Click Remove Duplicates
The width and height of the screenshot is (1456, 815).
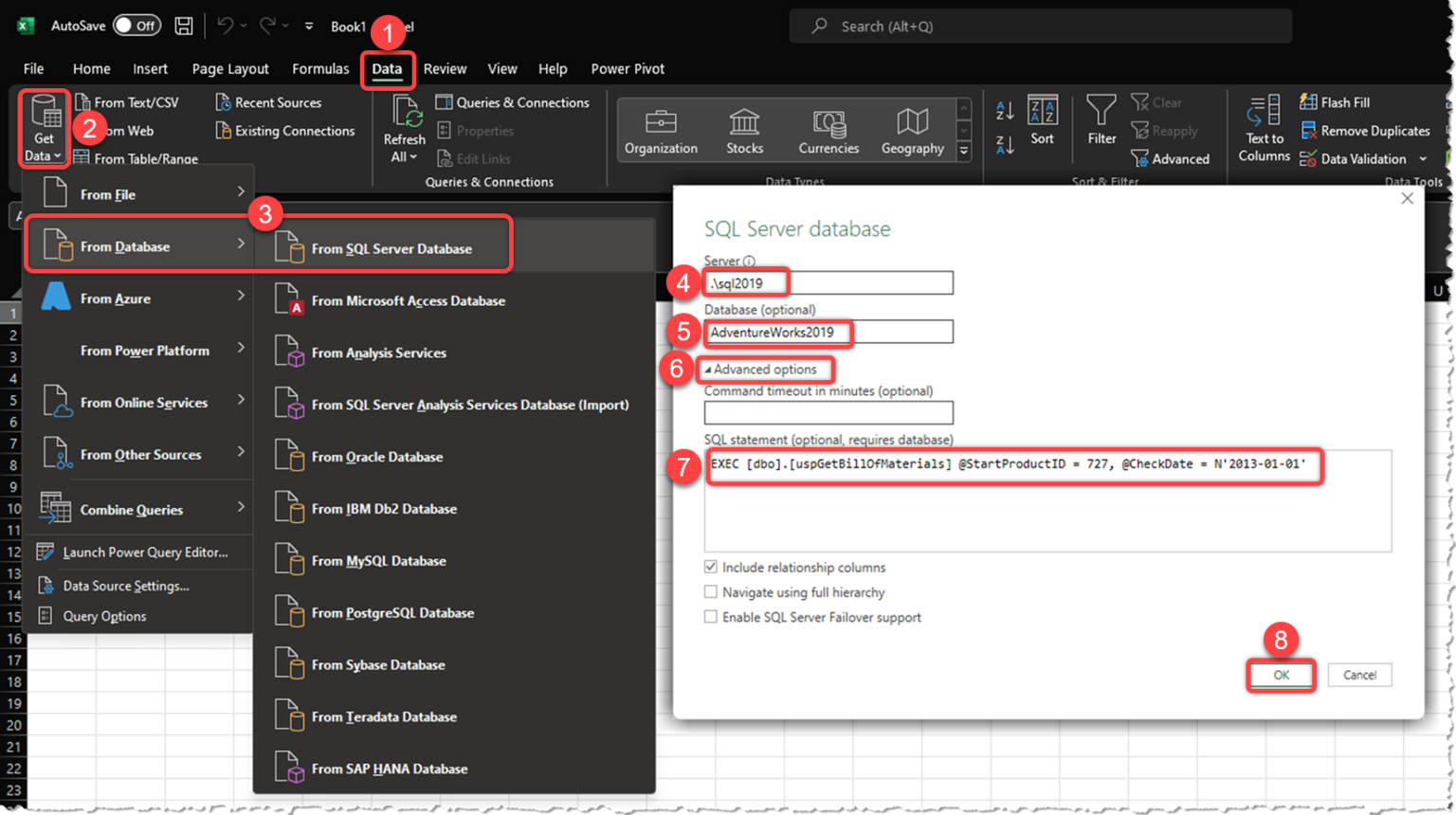coord(1365,131)
